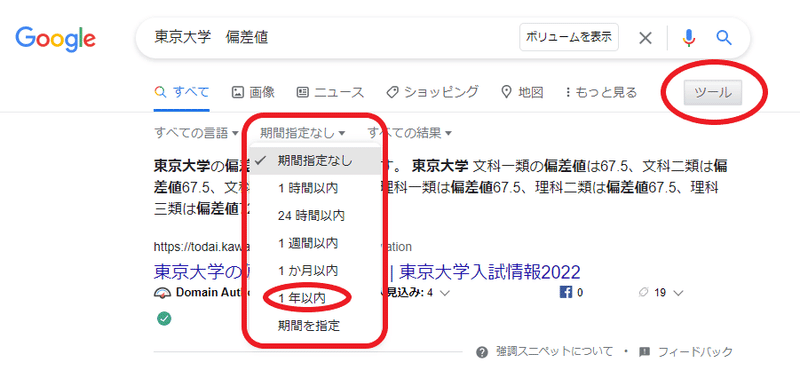Click the ツール button
The height and width of the screenshot is (392, 800).
[713, 93]
